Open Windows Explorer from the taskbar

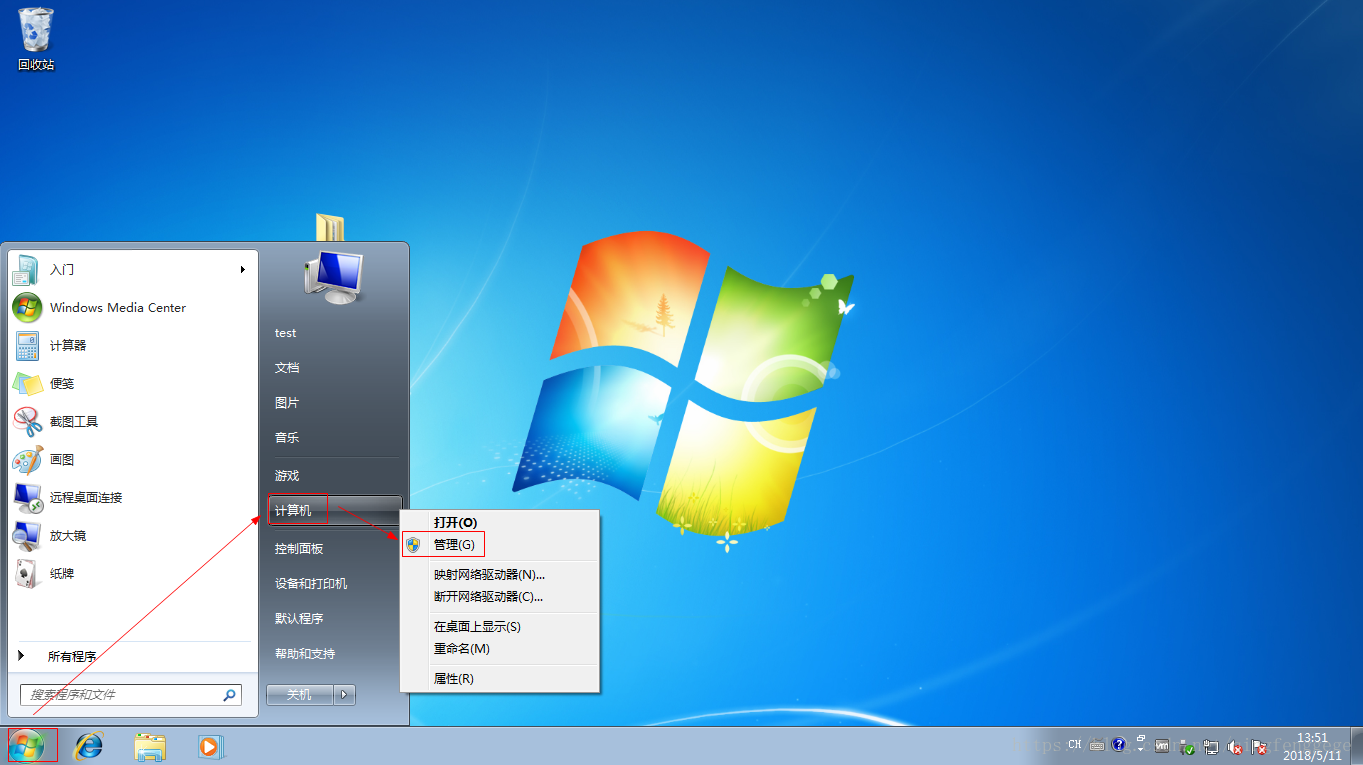150,746
